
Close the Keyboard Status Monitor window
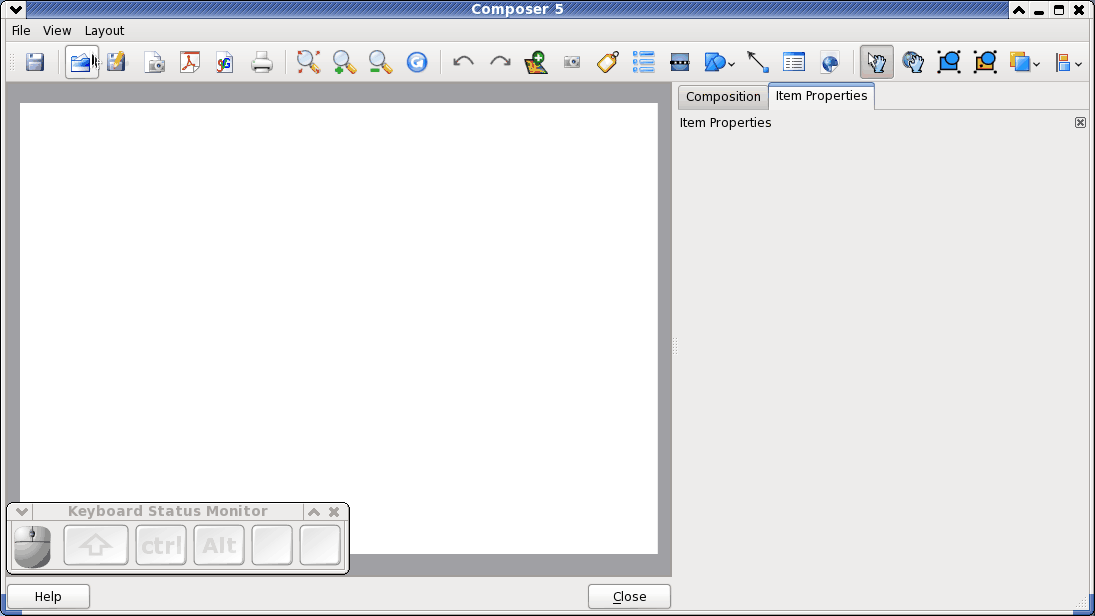(x=334, y=512)
